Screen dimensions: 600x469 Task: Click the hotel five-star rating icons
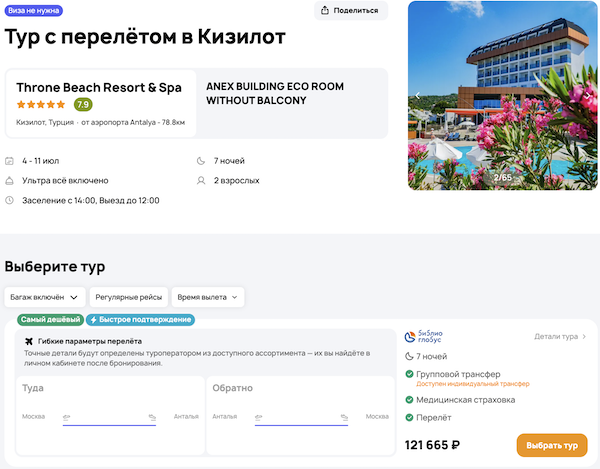41,104
